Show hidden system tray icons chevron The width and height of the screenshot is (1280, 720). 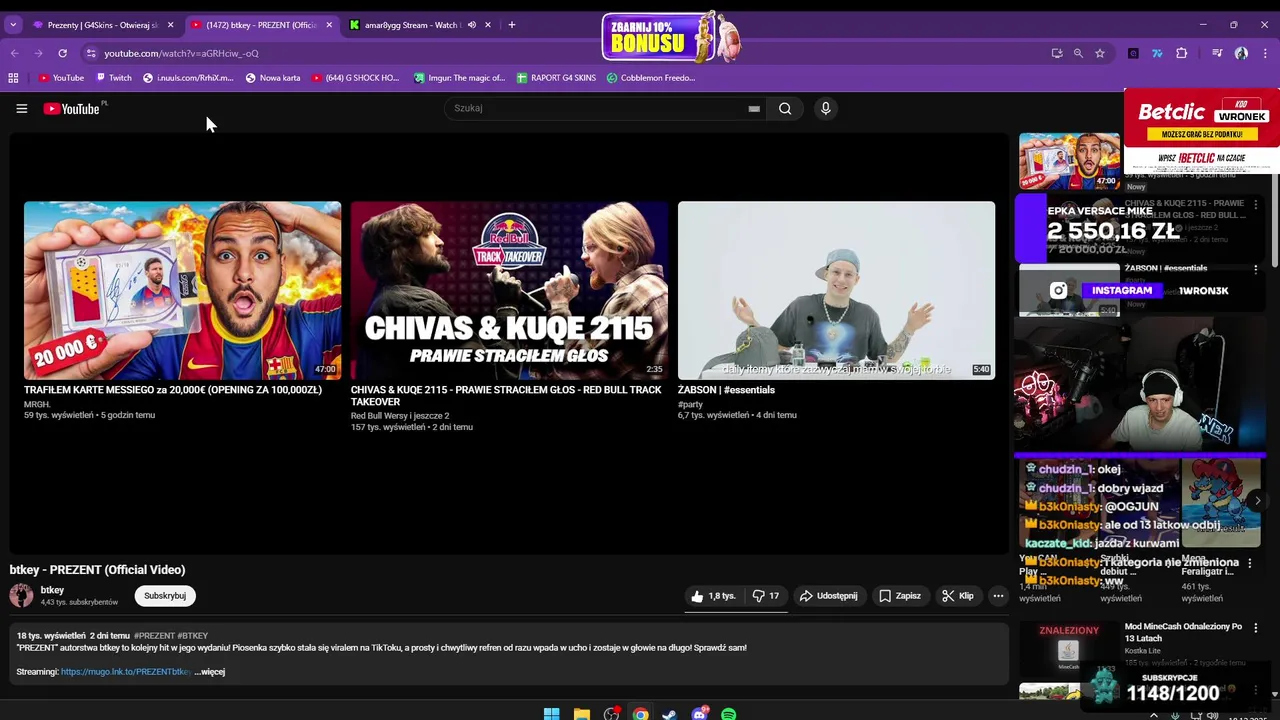click(1154, 716)
